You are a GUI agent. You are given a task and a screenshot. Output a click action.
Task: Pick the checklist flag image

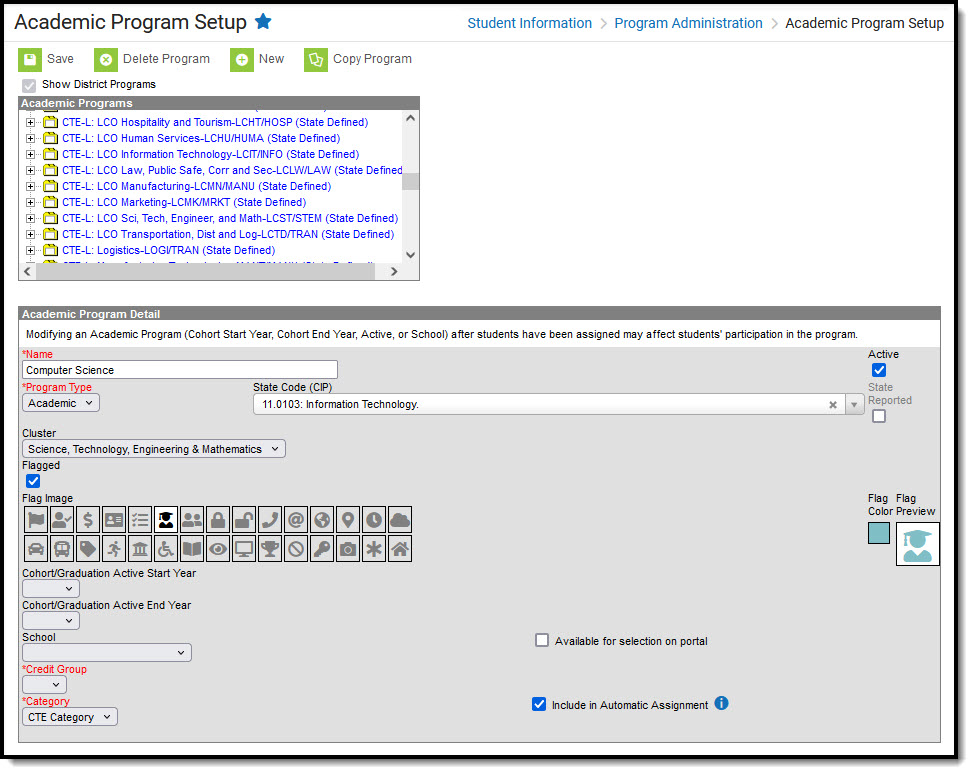(x=140, y=520)
